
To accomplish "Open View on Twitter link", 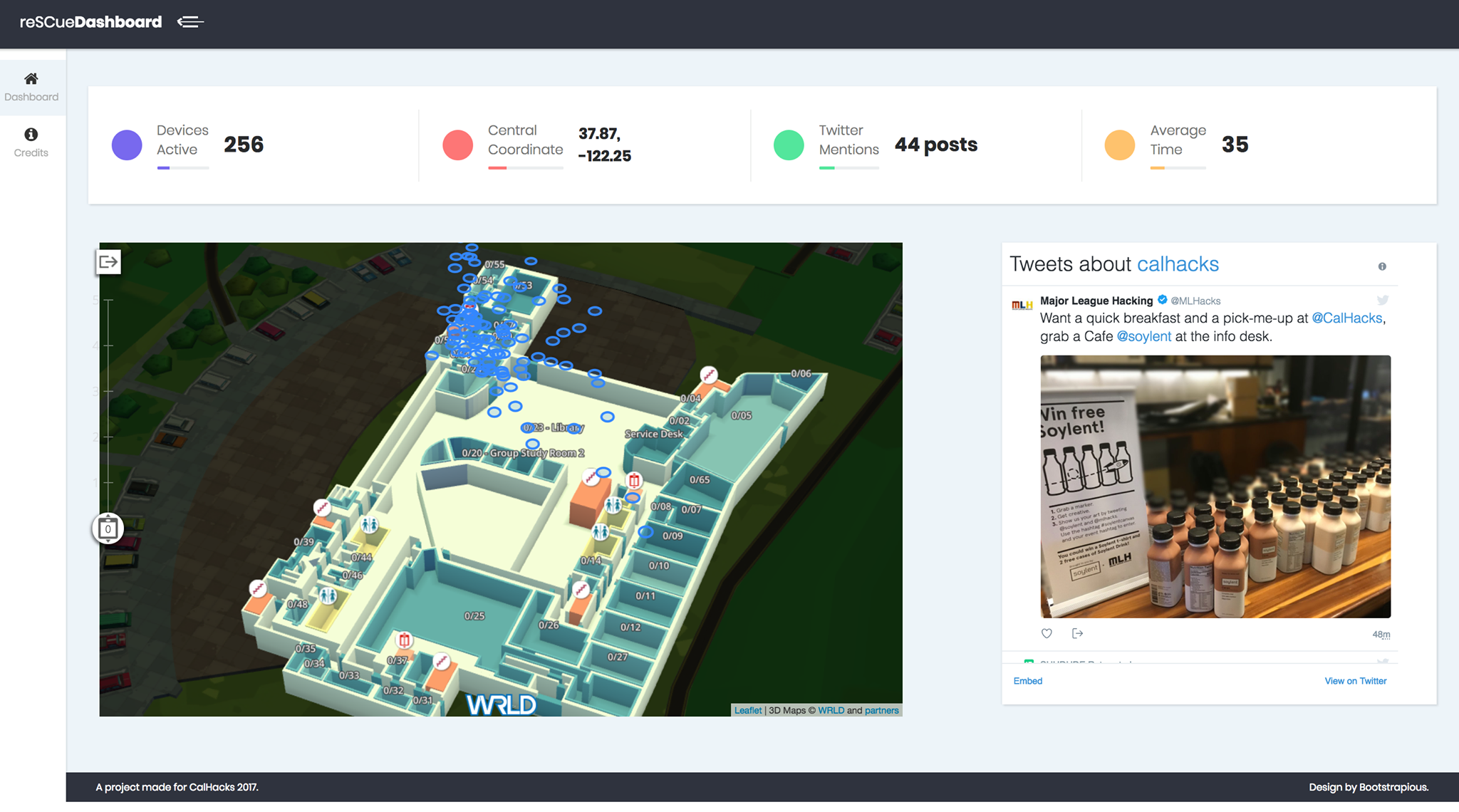I will click(x=1355, y=681).
